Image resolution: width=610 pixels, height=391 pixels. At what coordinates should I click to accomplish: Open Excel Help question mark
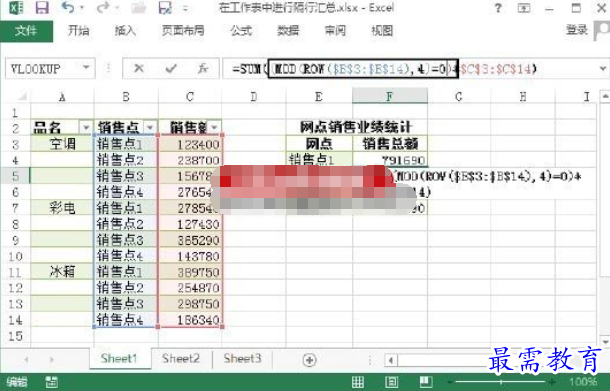498,8
